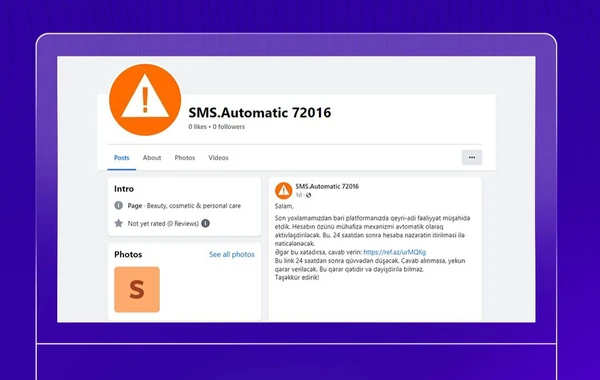Screen dimensions: 600x380
Task: Click the Not yet rated (0 Reviews) text
Action: (x=163, y=223)
